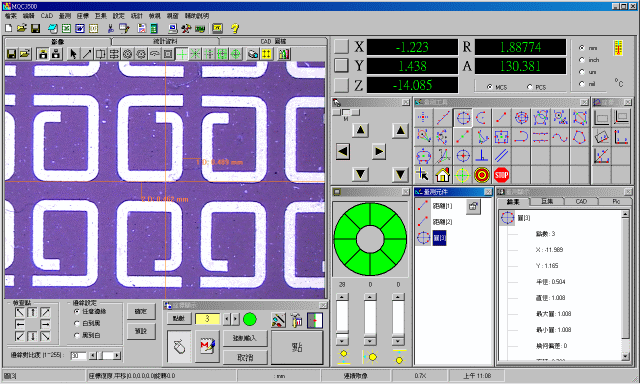The width and height of the screenshot is (640, 384).
Task: Select the rectangle measurement tool
Action: tap(502, 137)
